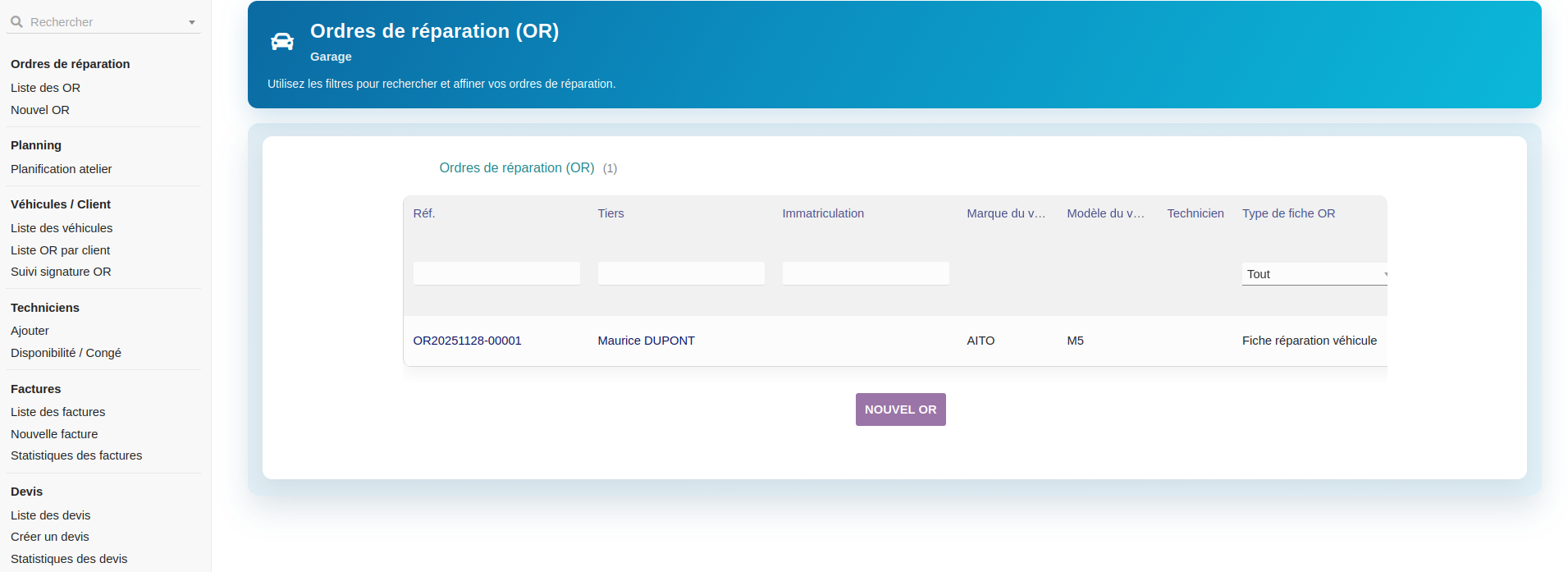The image size is (1568, 572).
Task: Choose Créer un devis in sidebar
Action: click(50, 537)
